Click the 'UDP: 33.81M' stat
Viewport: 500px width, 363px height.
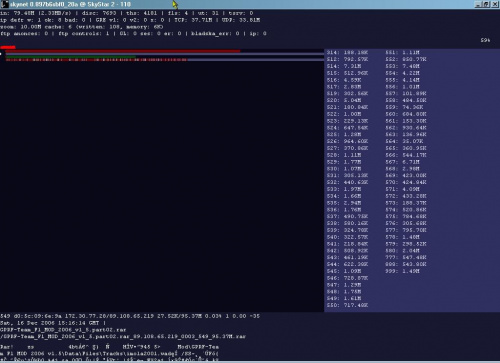[x=241, y=20]
